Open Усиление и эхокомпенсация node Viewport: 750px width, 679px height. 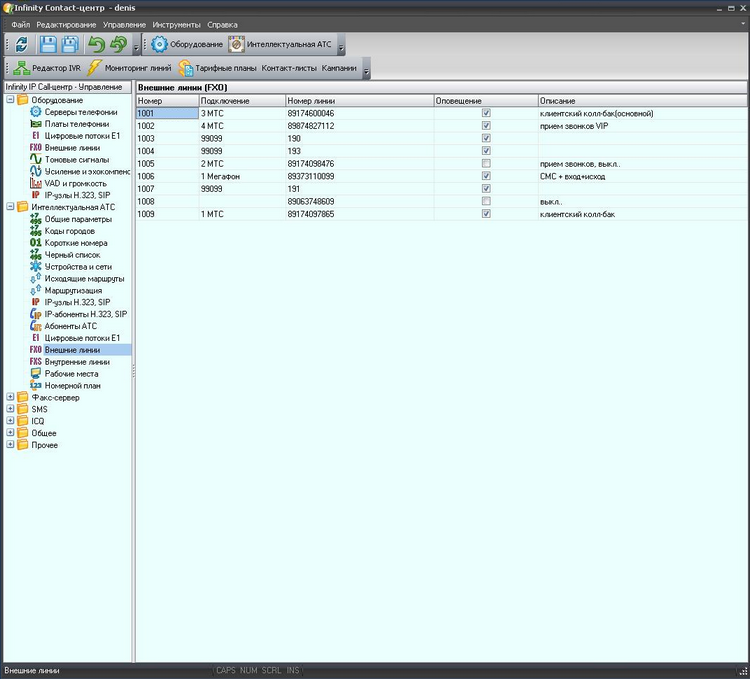coord(87,171)
